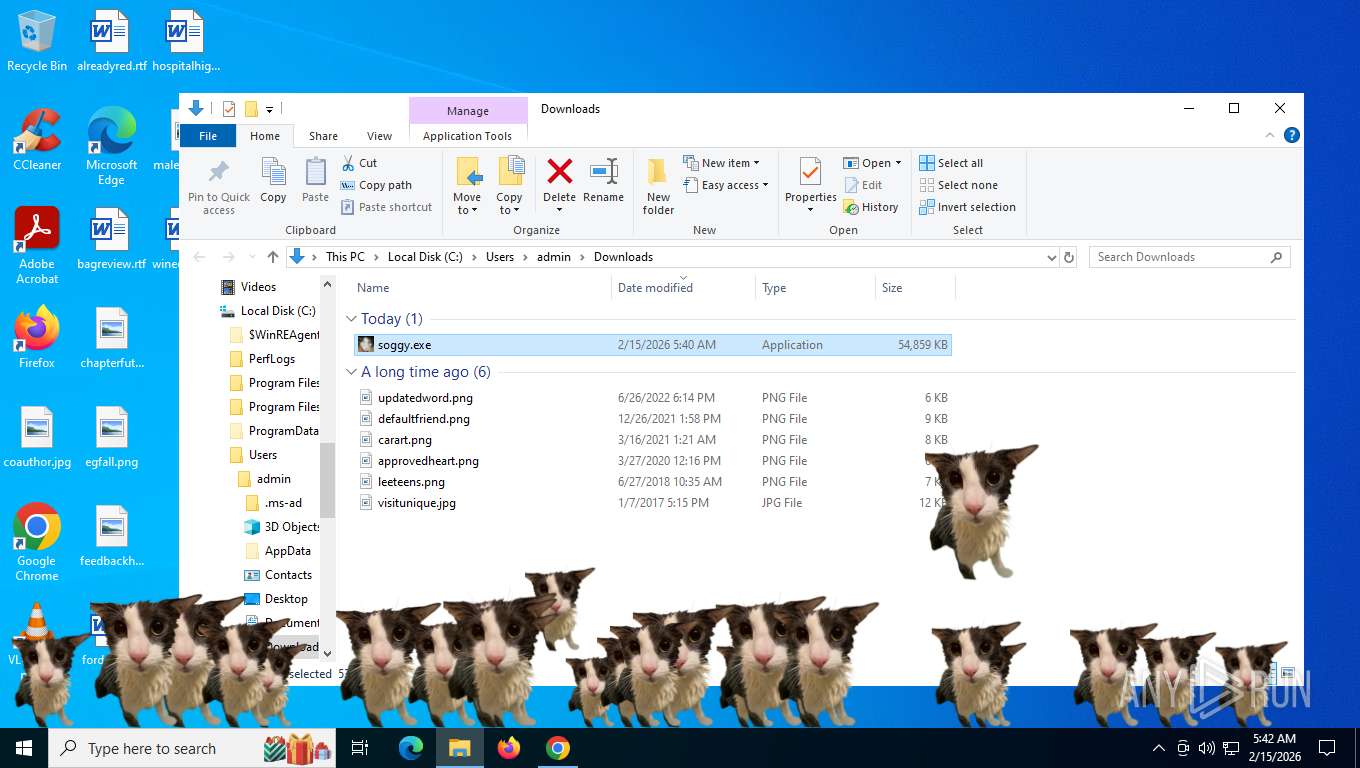
Task: Collapse the Today (1) group
Action: (x=351, y=319)
